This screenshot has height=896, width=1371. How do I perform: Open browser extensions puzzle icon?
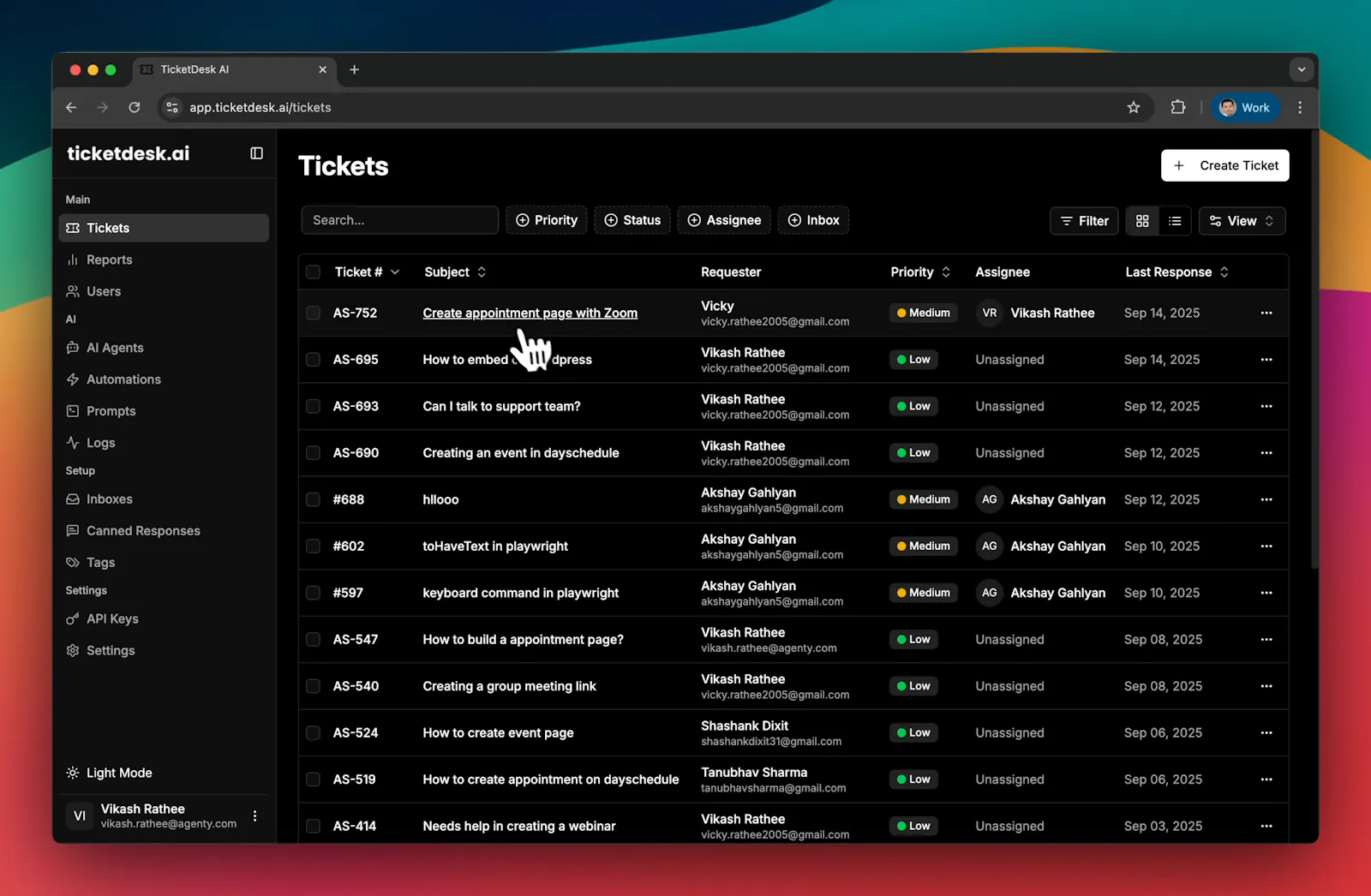click(1178, 107)
